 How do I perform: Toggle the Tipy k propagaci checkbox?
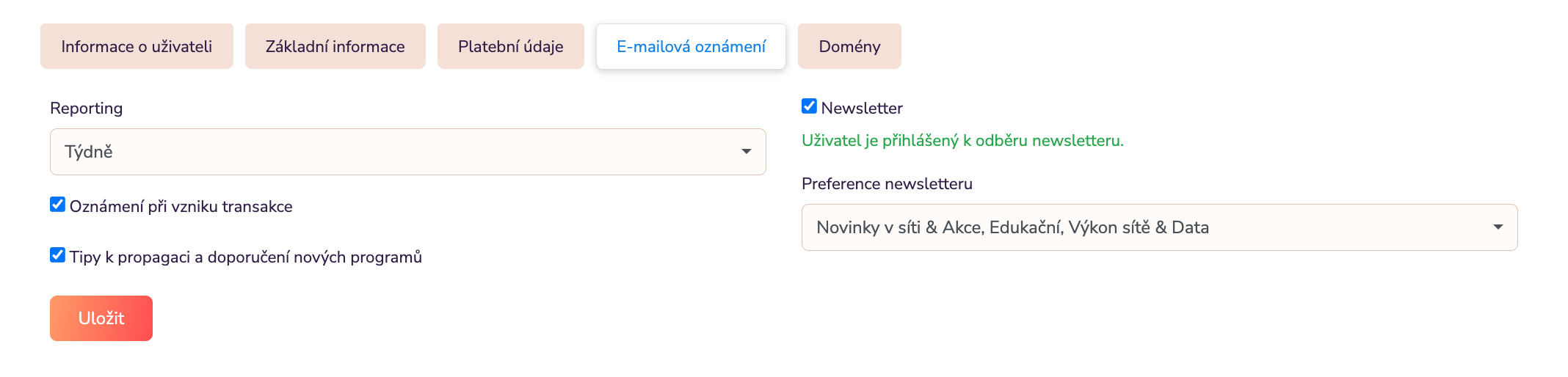click(x=58, y=255)
